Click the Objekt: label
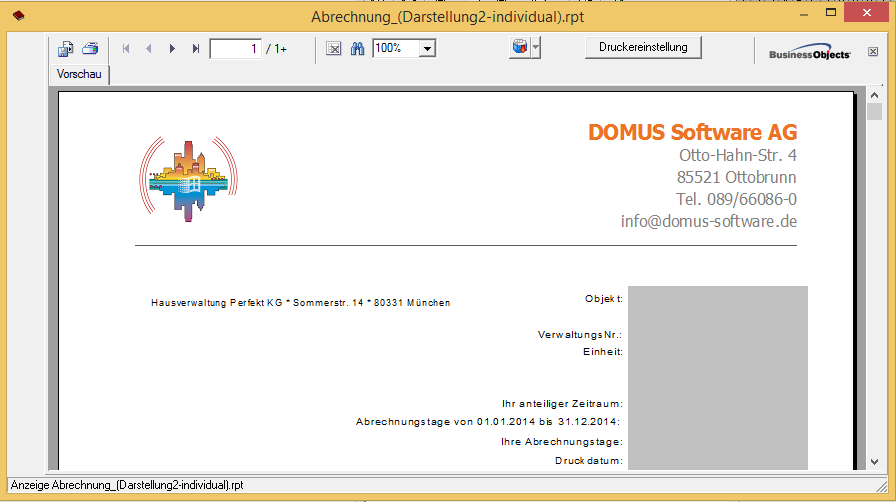 tap(603, 298)
